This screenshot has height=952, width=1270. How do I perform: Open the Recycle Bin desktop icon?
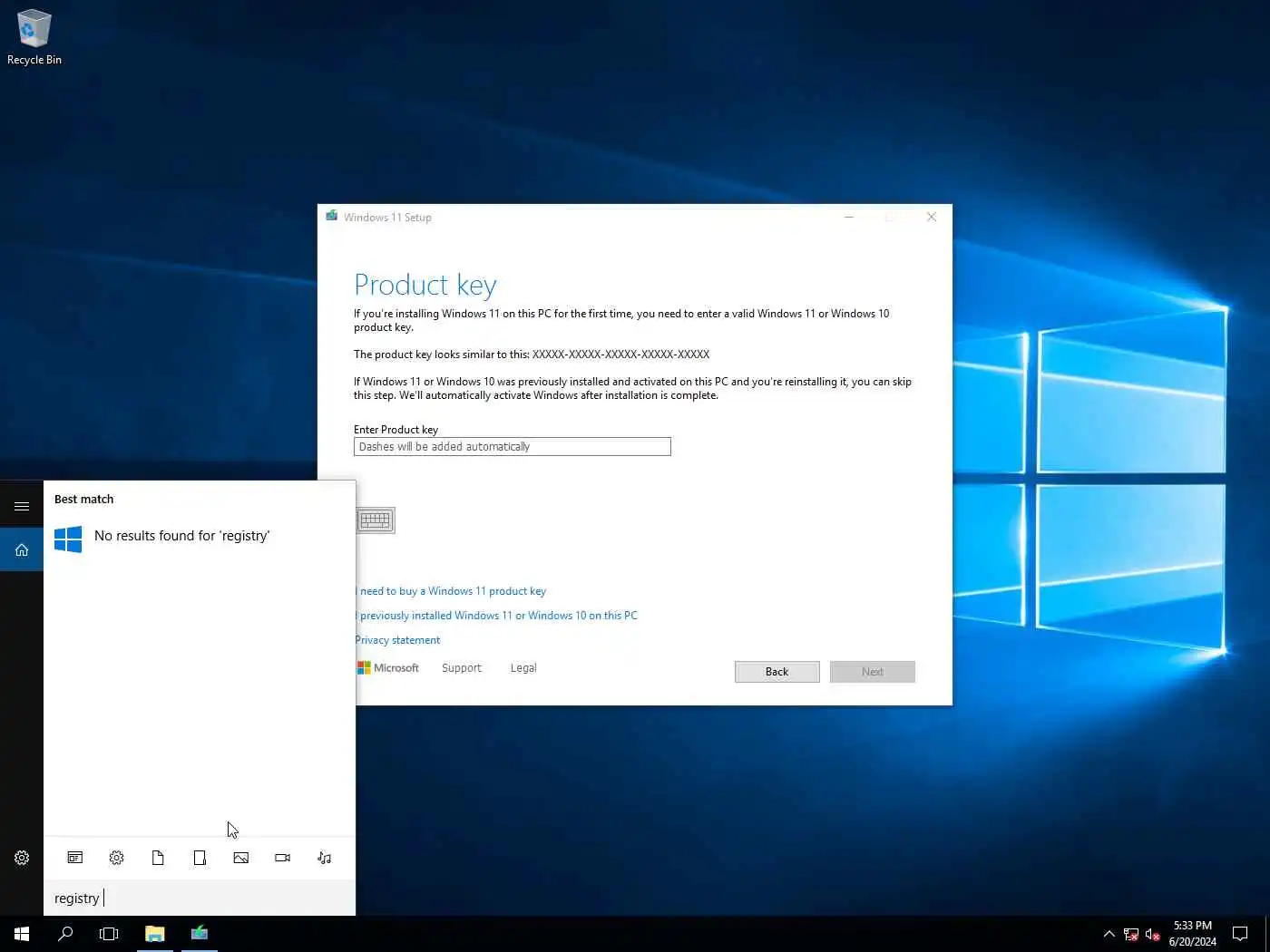point(34,38)
